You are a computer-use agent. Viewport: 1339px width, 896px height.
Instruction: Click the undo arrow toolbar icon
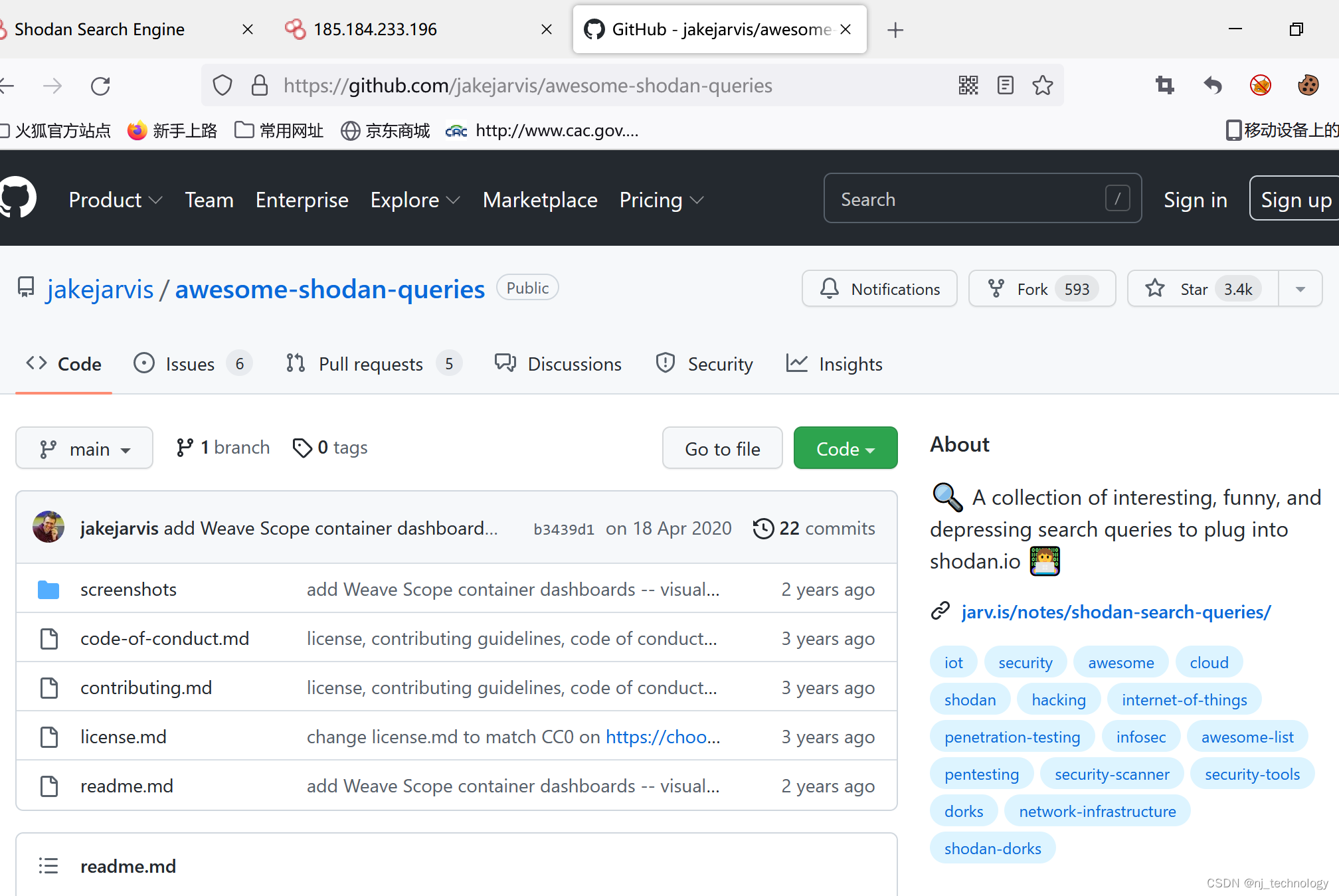tap(1212, 85)
